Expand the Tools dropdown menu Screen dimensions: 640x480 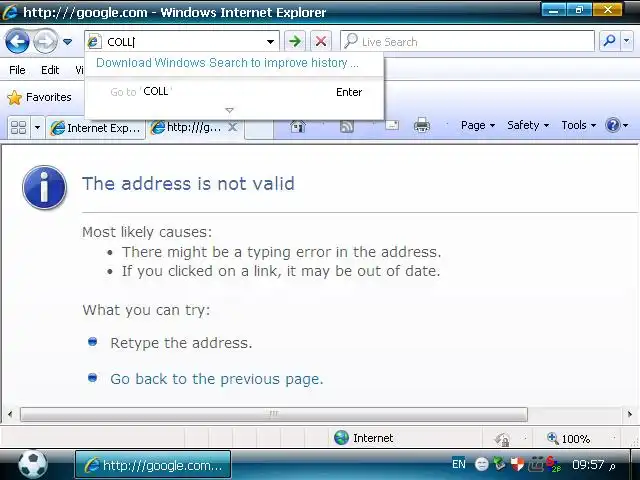pyautogui.click(x=578, y=125)
